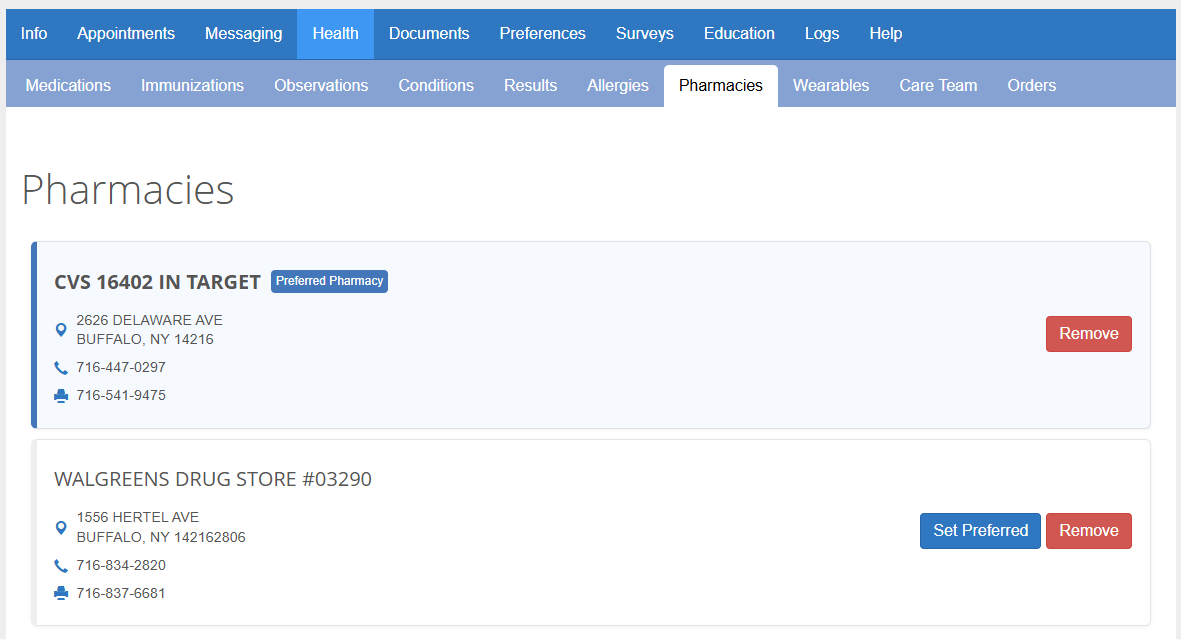Remove the CVS 16402 pharmacy
This screenshot has width=1185, height=641.
pyautogui.click(x=1088, y=334)
